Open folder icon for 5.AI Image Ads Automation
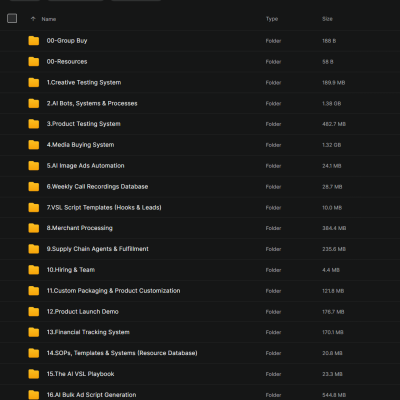The width and height of the screenshot is (400, 400). (34, 166)
